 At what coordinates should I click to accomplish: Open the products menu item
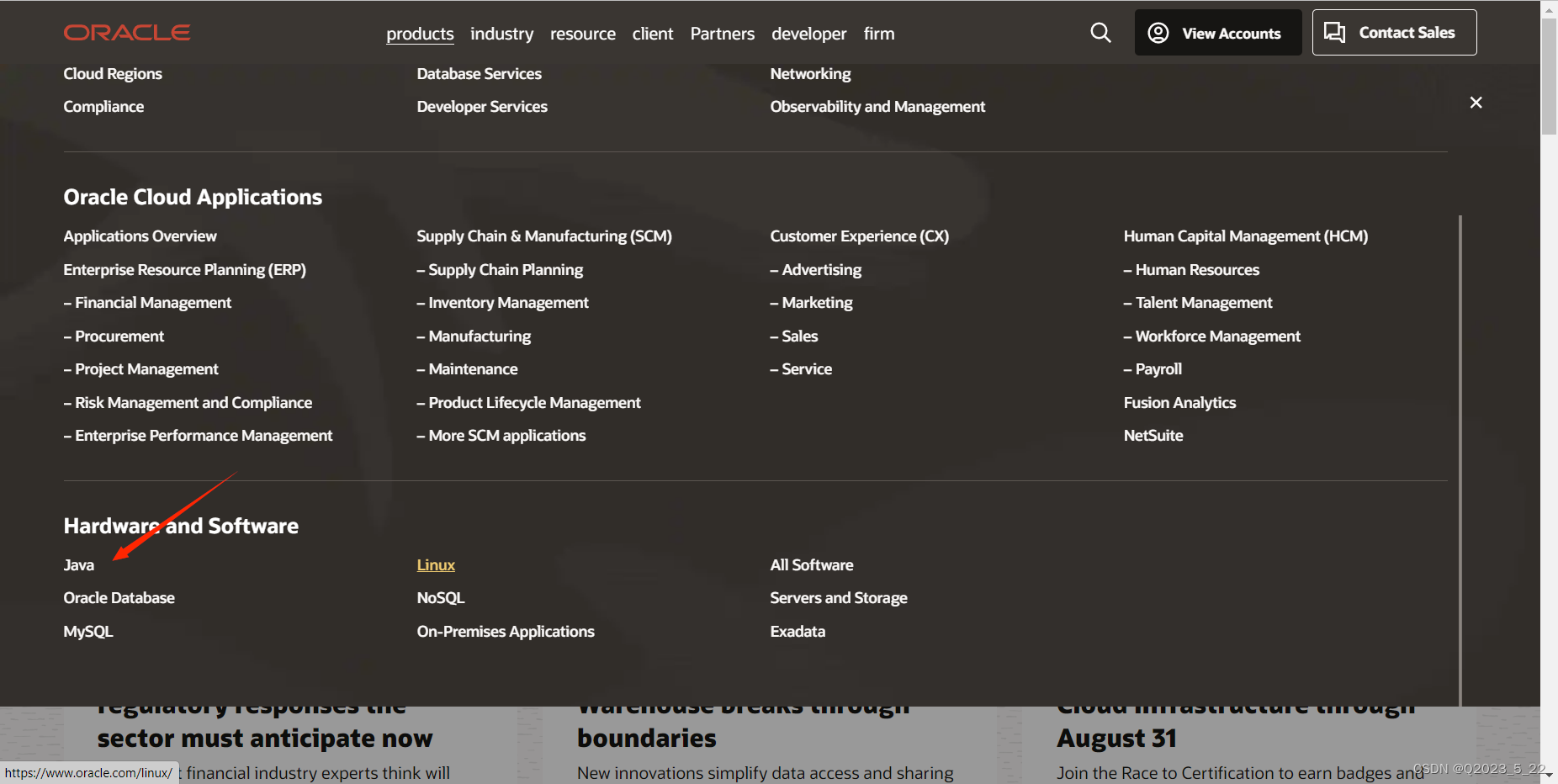point(420,34)
